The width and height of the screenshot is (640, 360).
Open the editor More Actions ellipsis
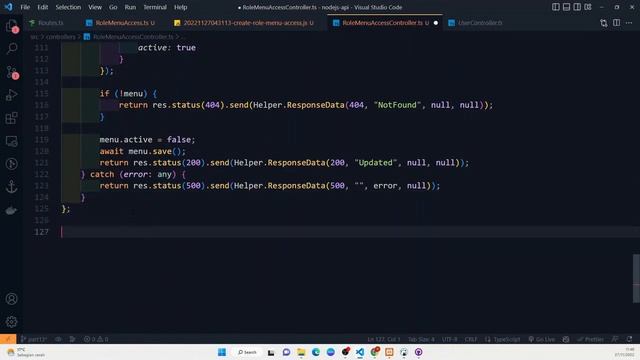(x=629, y=23)
